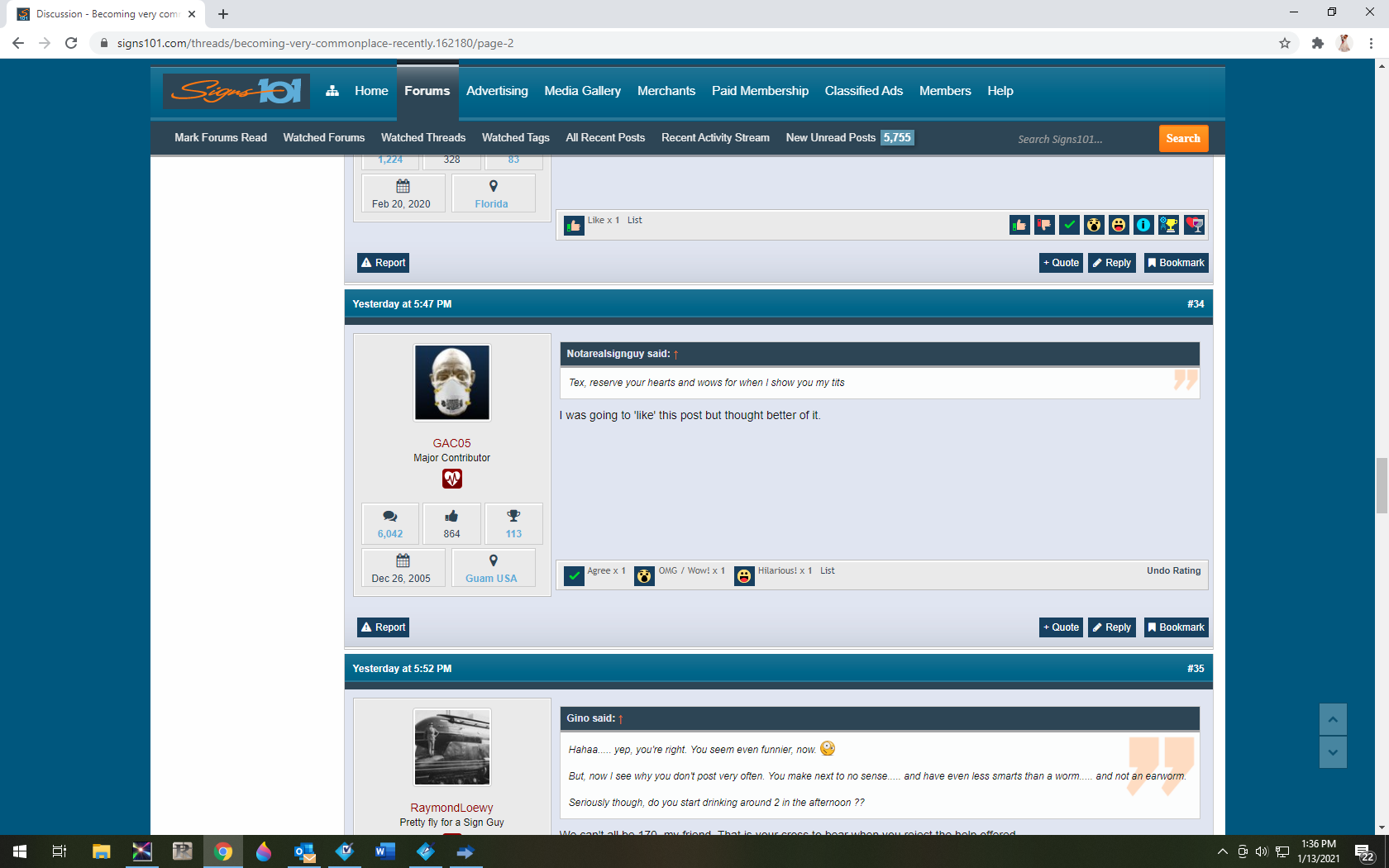Rate post with Hilarious laughing face
The height and width of the screenshot is (868, 1389).
coord(1119,225)
